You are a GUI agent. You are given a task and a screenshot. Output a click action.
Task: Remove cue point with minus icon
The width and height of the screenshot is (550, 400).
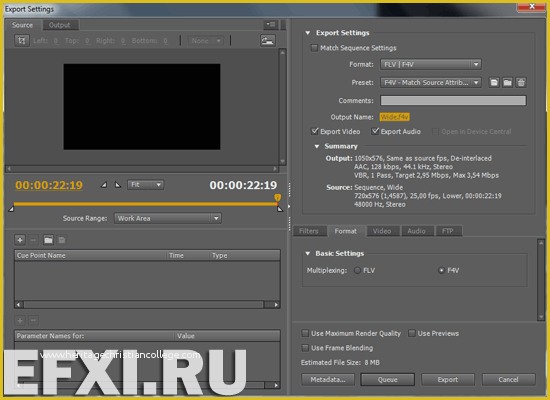pyautogui.click(x=33, y=240)
